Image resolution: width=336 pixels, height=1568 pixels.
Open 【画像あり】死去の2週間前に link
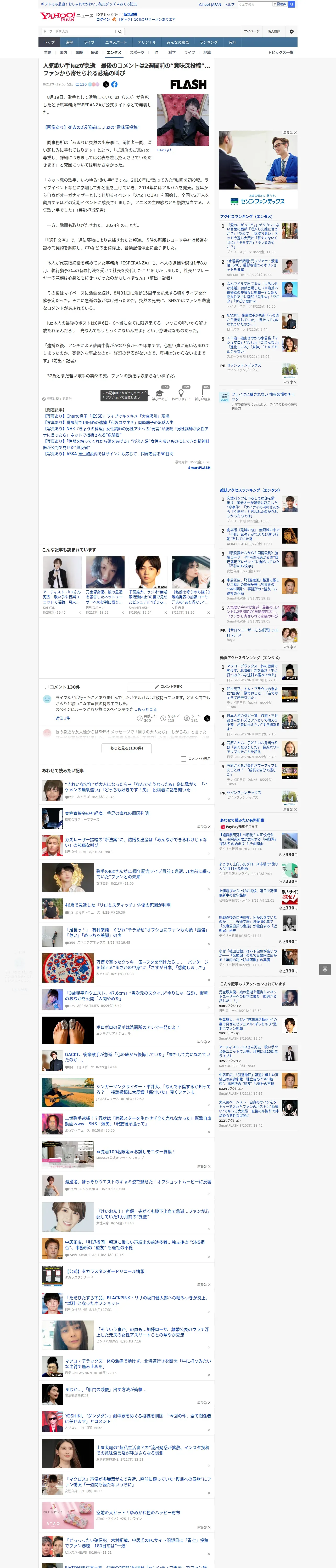pyautogui.click(x=92, y=127)
